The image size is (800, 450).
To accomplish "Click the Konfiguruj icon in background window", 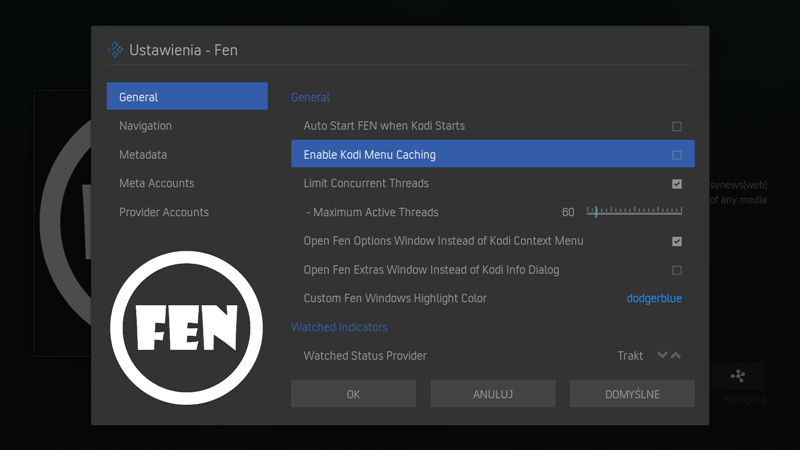I will [x=738, y=376].
